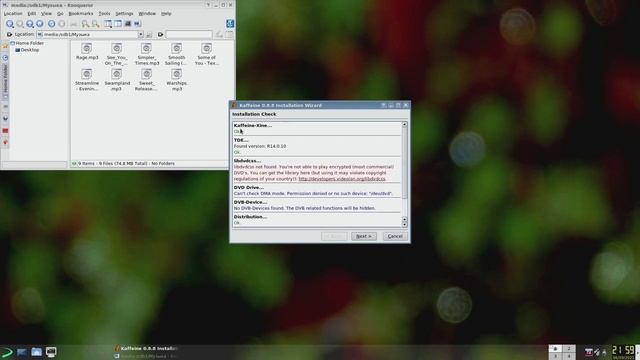Open the libdvdcss videolan.org link
Screen dimensions: 640x360
342,179
